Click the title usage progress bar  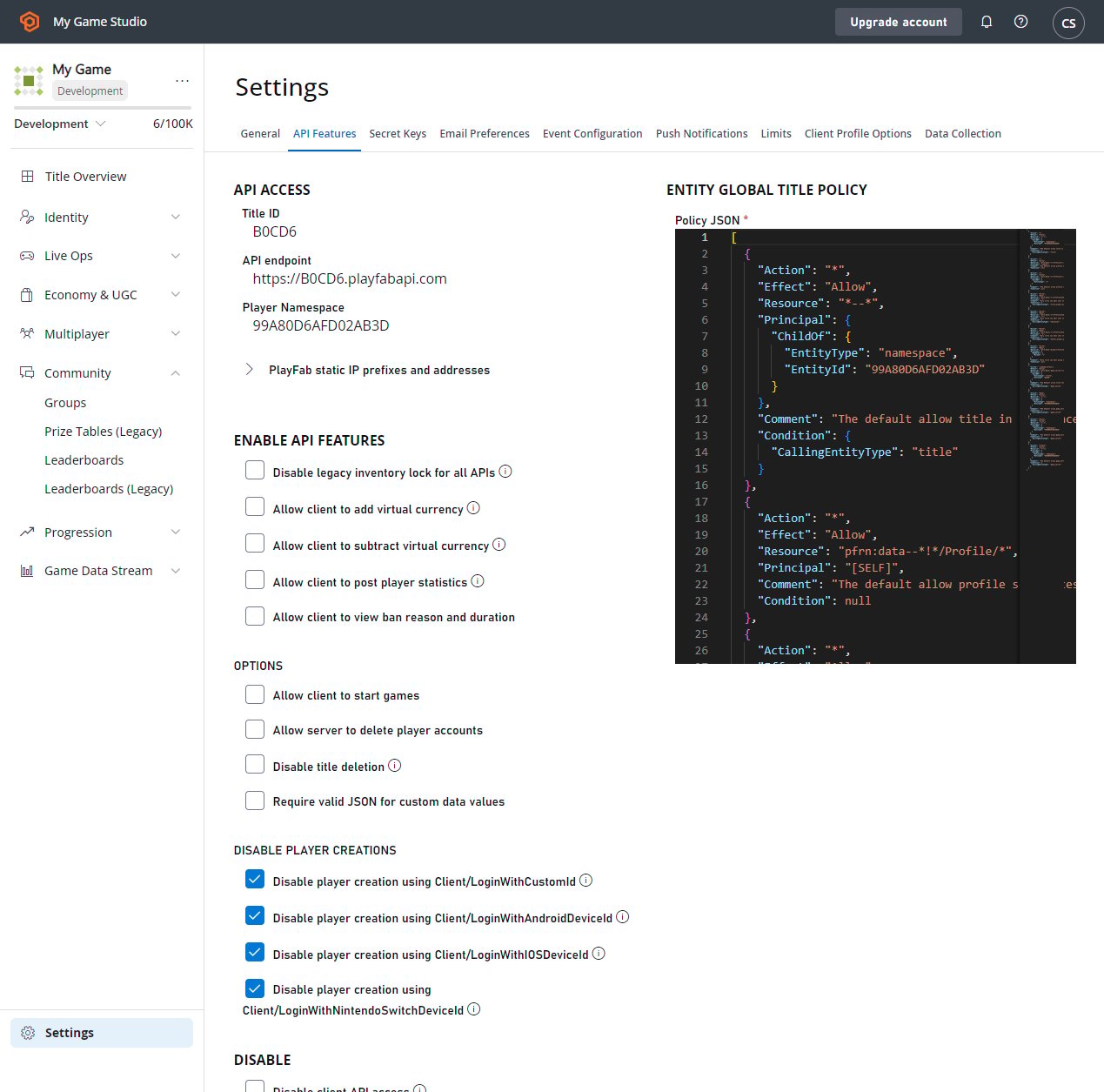pos(103,108)
